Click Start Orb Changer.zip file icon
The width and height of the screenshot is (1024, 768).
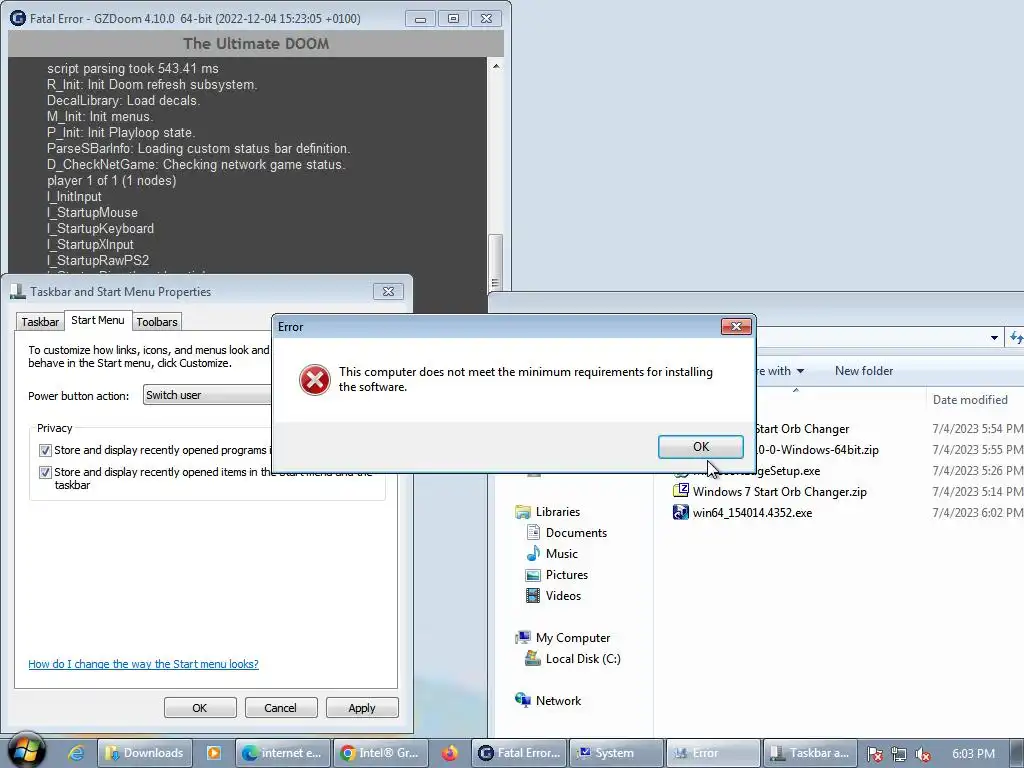click(680, 490)
